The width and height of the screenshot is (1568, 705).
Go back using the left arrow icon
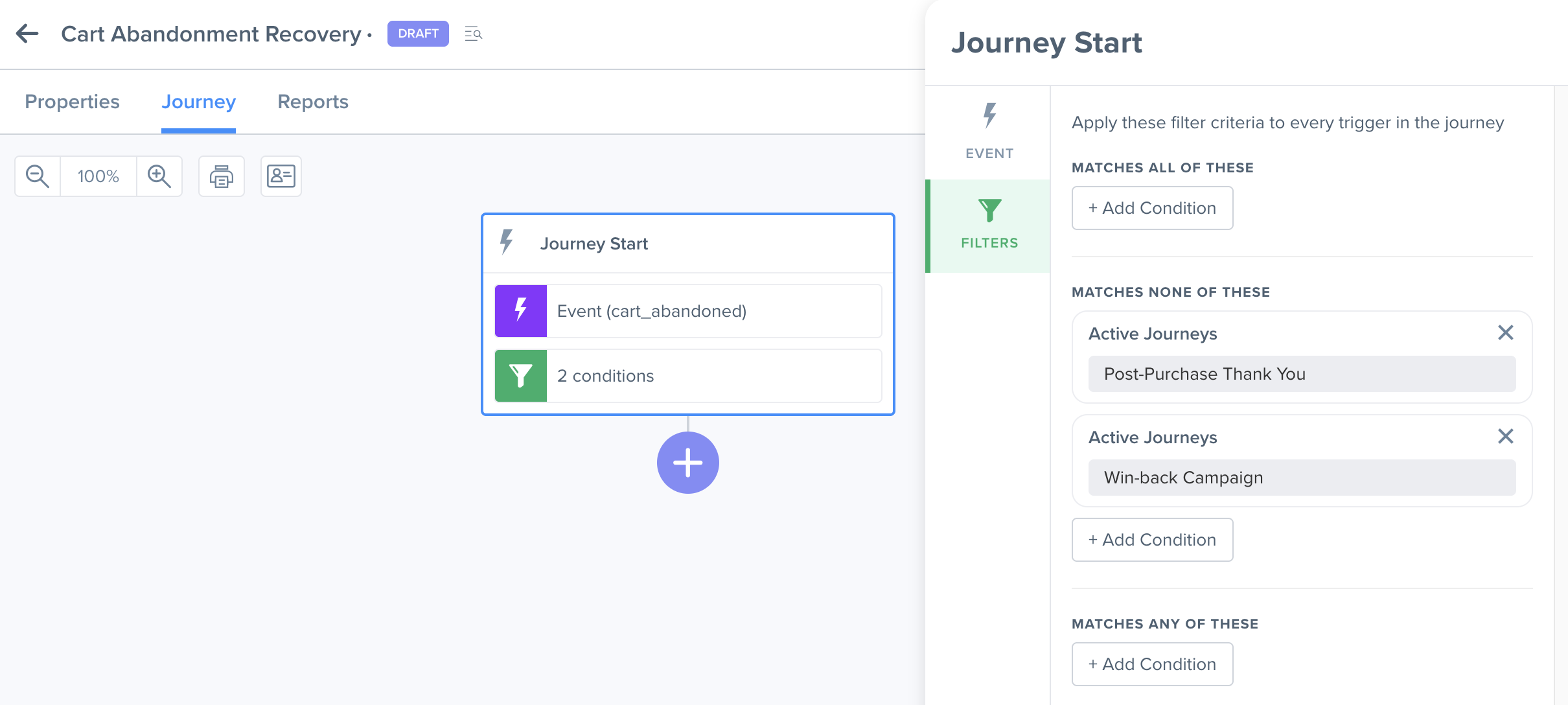point(27,34)
